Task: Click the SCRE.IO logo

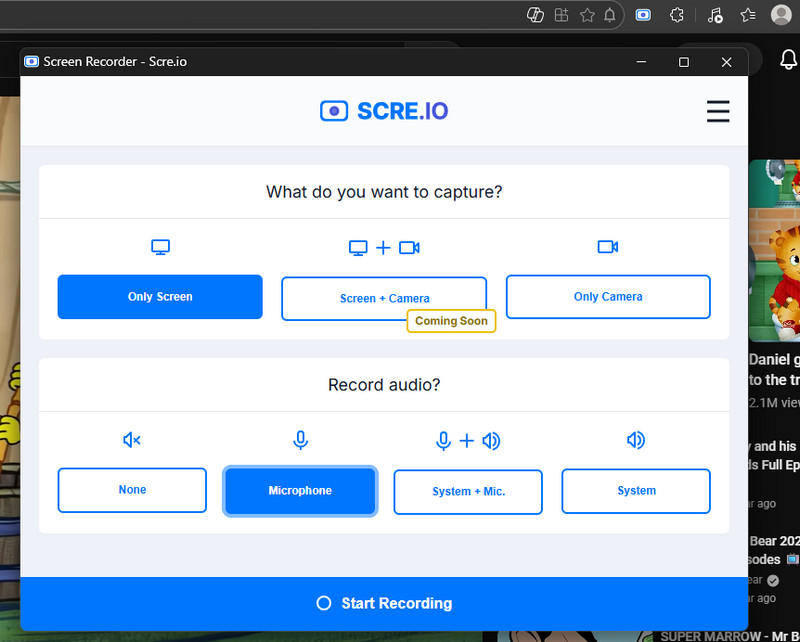Action: 383,111
